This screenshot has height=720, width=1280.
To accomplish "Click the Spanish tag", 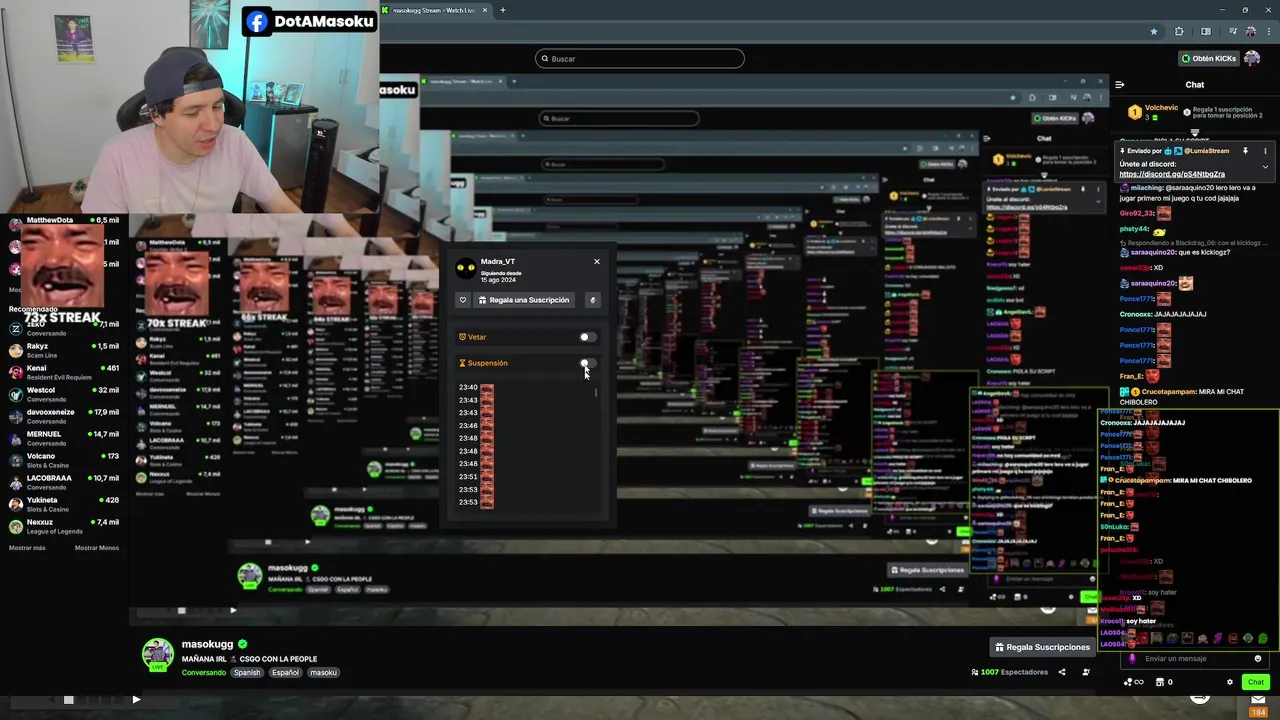I will click(247, 673).
